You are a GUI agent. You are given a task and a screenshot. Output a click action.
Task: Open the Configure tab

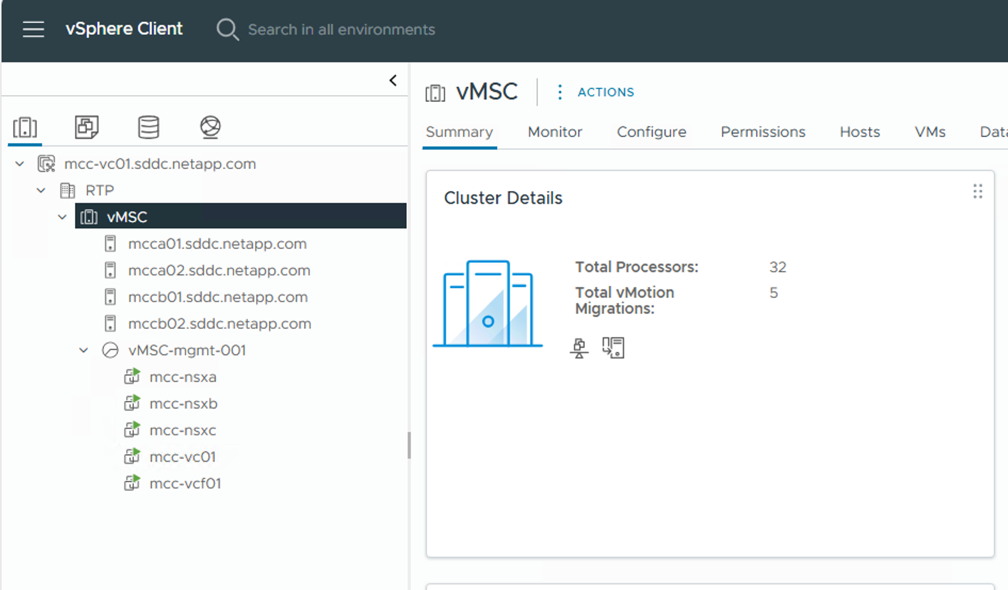click(651, 132)
